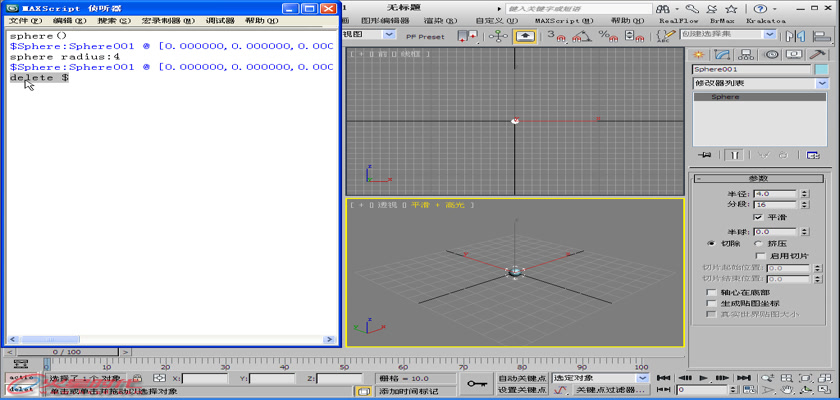Viewport: 840px width, 400px height.
Task: Toggle Show End Result icon
Action: click(x=735, y=155)
